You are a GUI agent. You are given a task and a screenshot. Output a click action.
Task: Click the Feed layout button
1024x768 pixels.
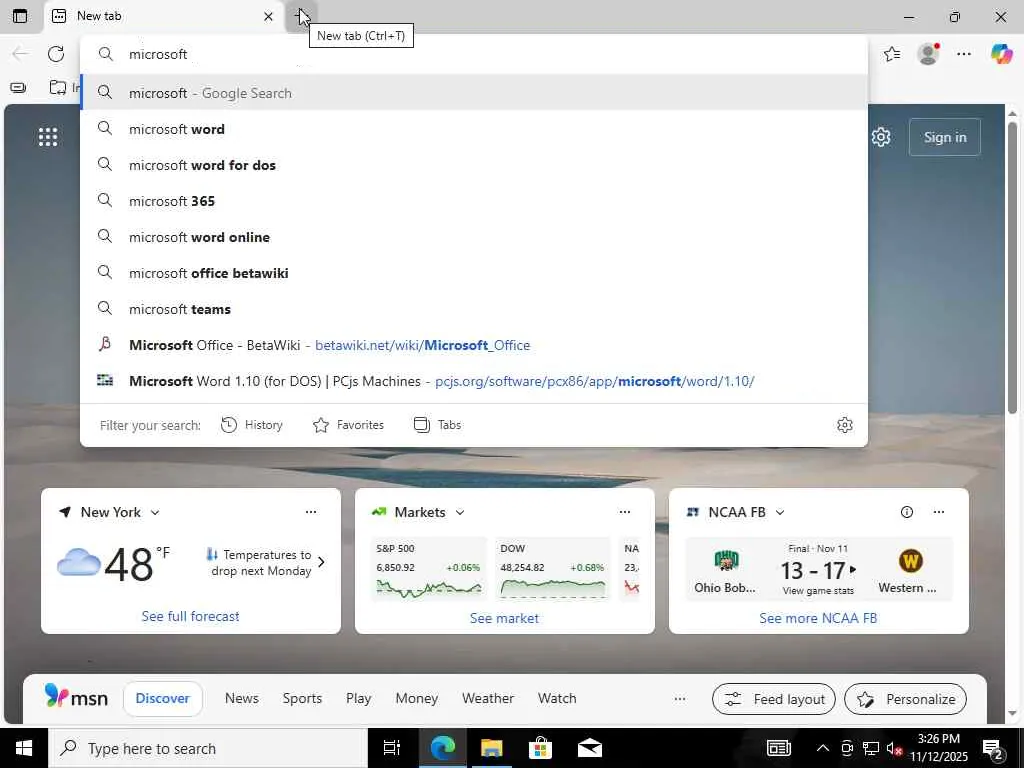point(773,699)
